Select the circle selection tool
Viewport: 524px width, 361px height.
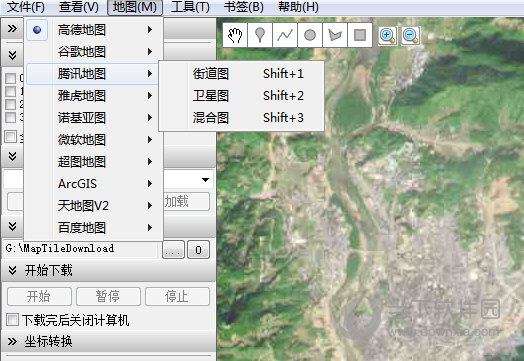310,35
